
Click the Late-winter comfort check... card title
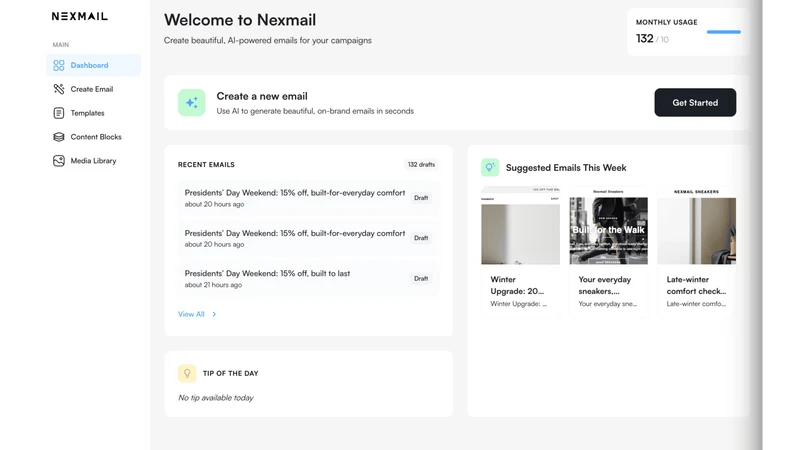coord(696,285)
